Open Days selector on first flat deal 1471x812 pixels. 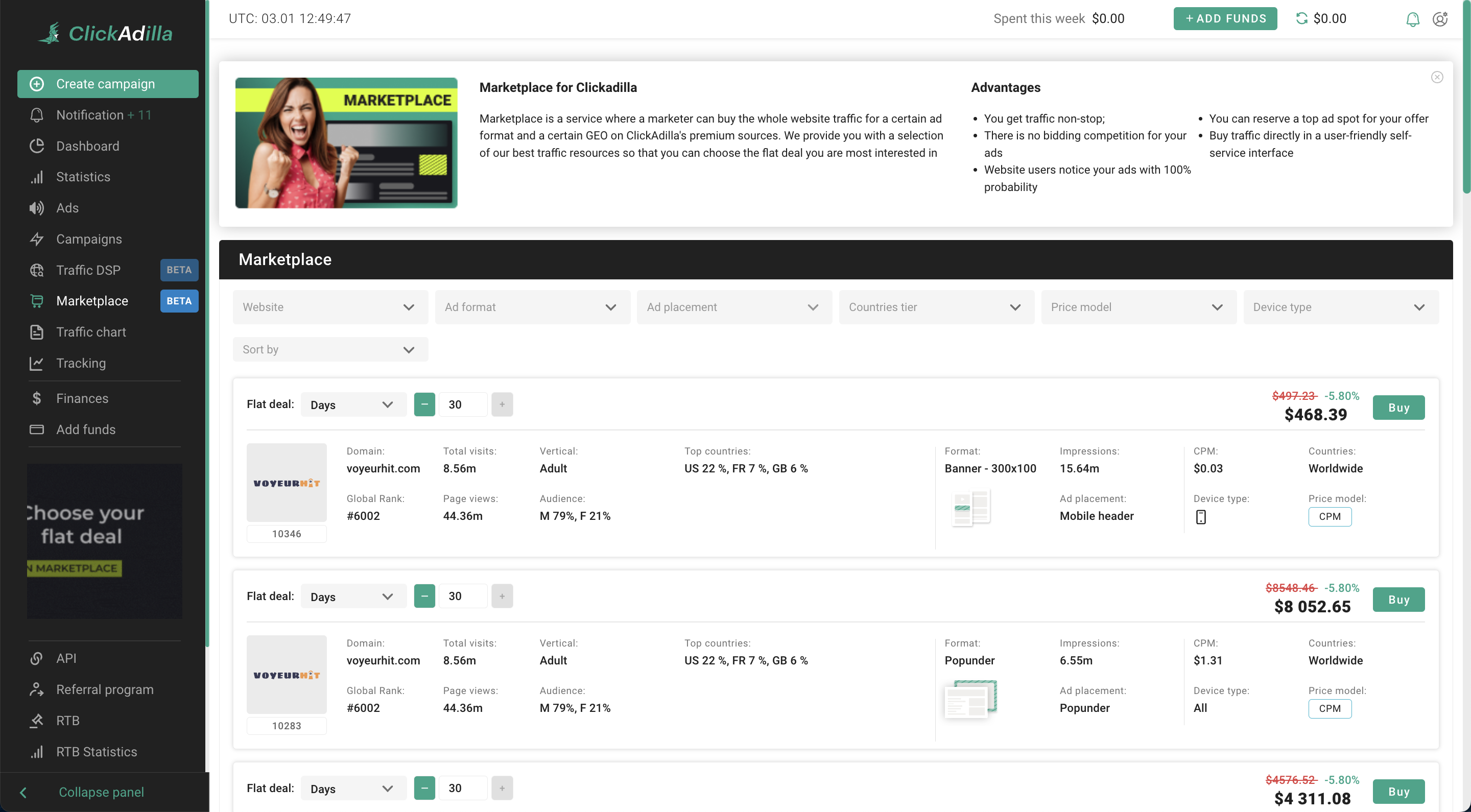(x=353, y=404)
